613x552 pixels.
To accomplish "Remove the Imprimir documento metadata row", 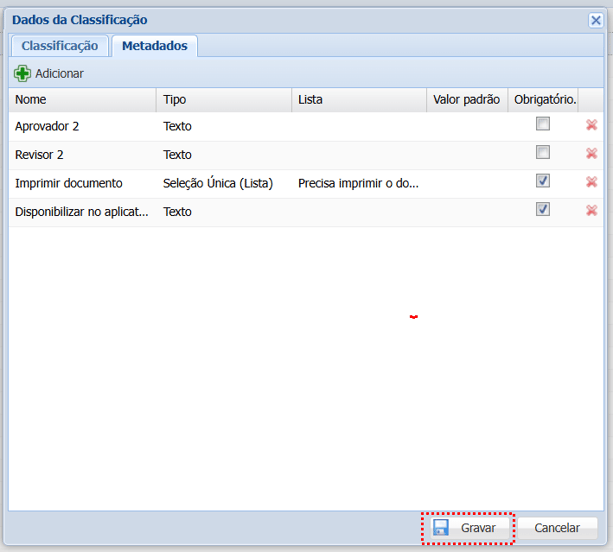I will [x=591, y=182].
